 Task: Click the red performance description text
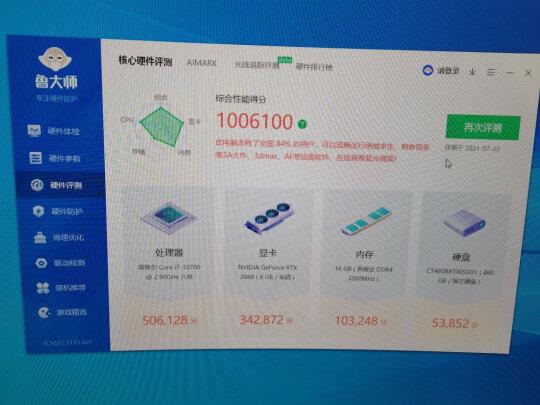(322, 150)
